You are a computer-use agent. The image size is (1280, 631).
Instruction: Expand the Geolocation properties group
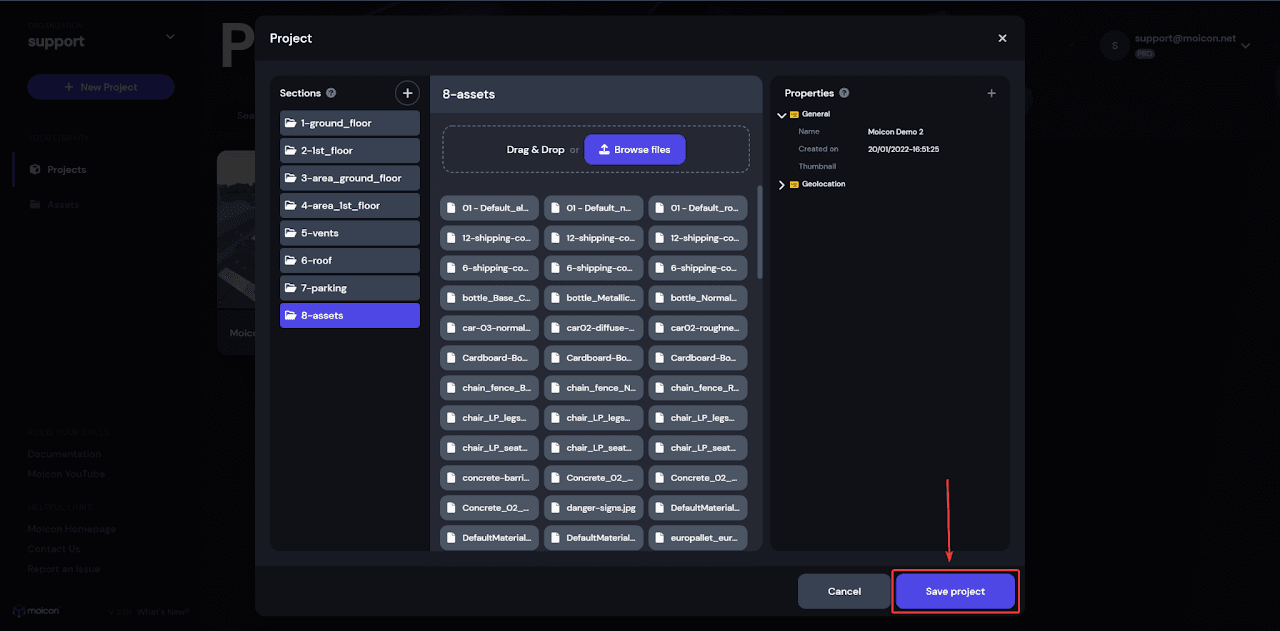[782, 185]
